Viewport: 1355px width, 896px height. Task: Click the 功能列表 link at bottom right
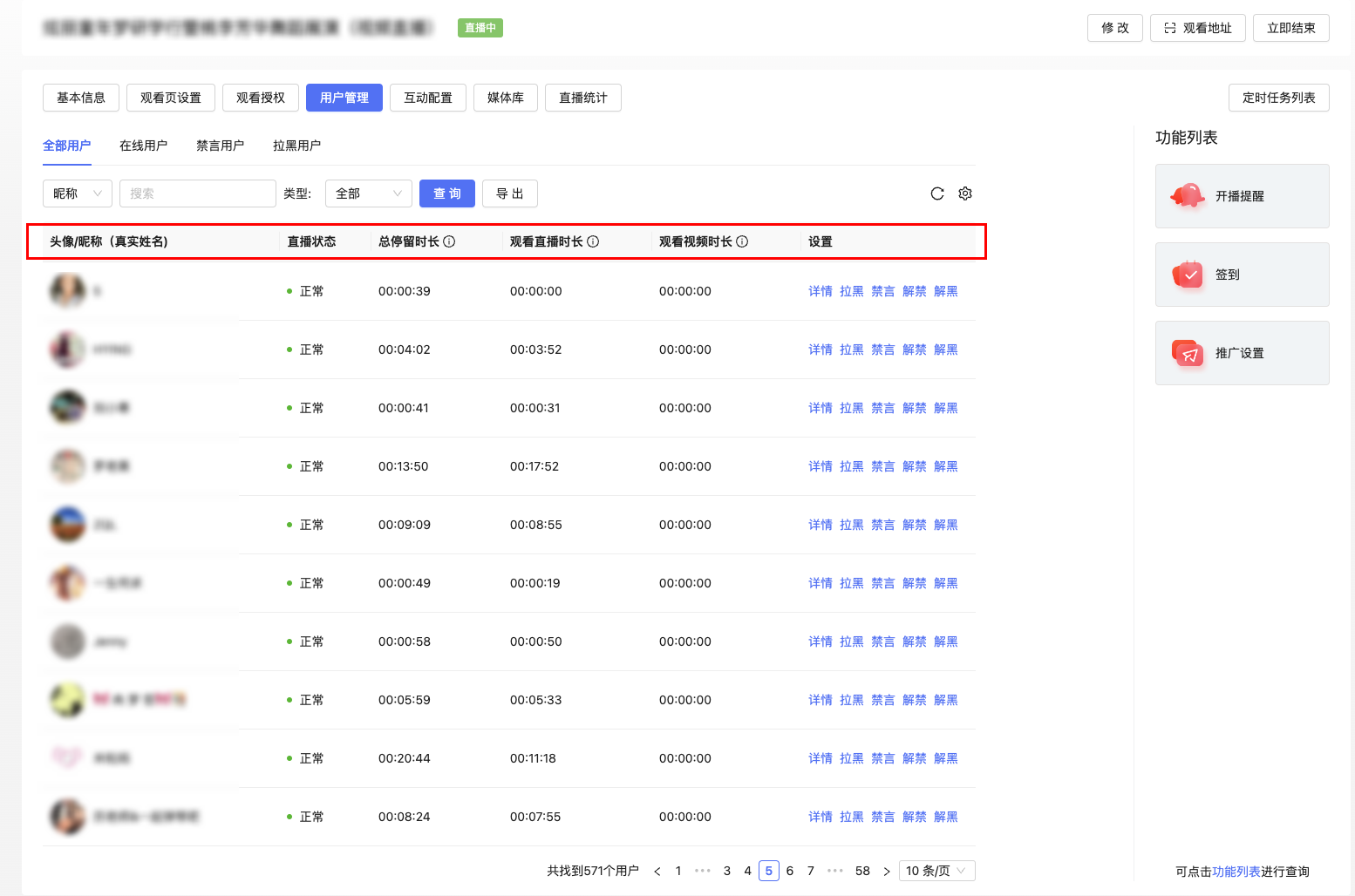coord(1236,872)
